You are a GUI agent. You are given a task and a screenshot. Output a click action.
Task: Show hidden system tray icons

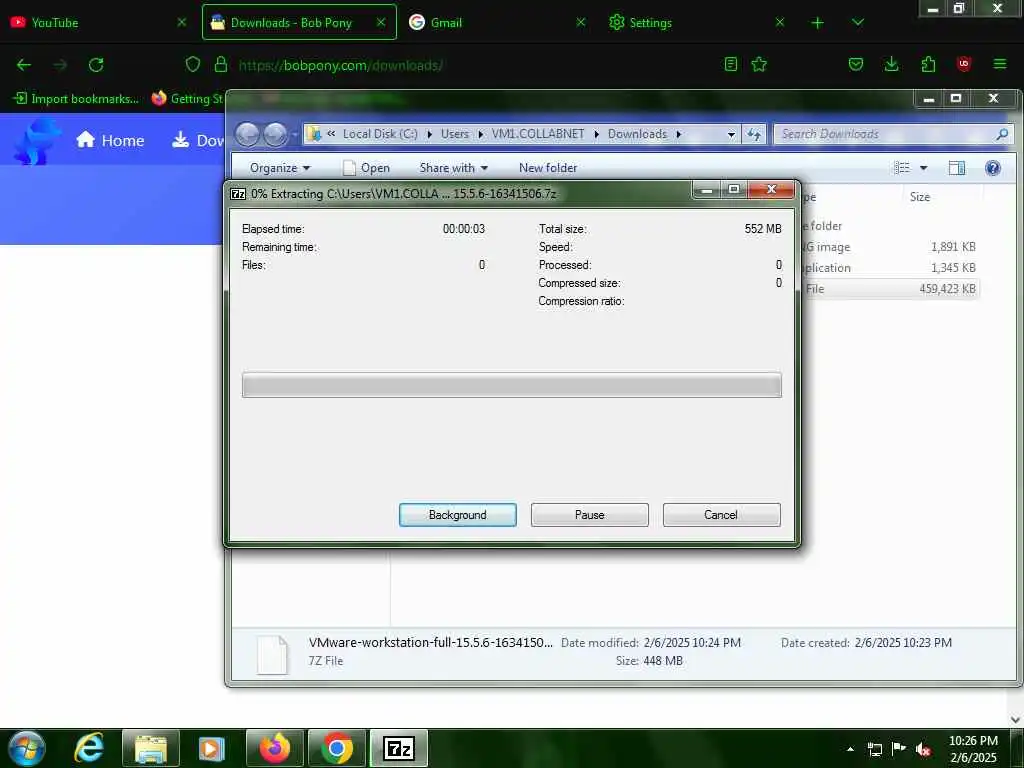pyautogui.click(x=850, y=749)
